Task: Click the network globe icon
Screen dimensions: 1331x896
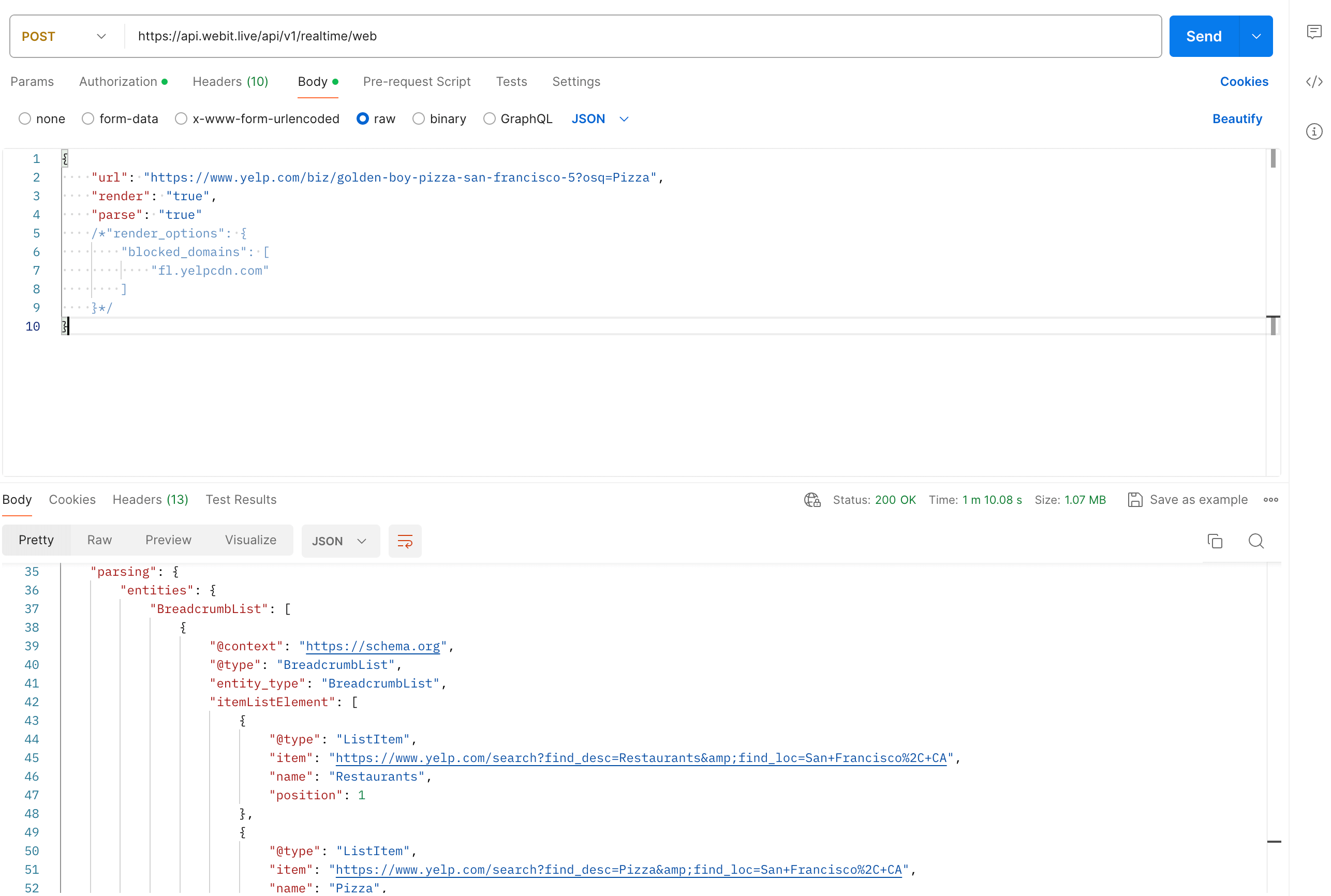Action: click(812, 500)
